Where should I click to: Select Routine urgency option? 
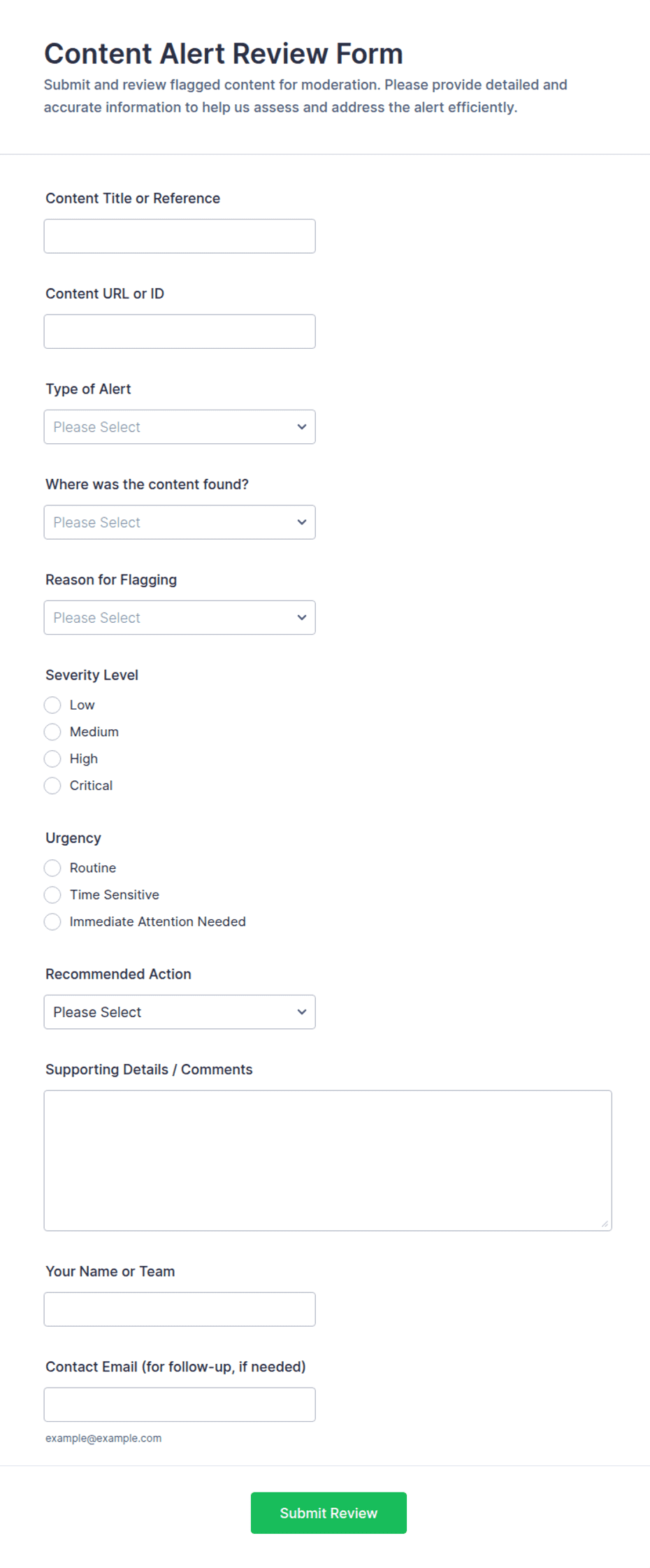[x=52, y=868]
